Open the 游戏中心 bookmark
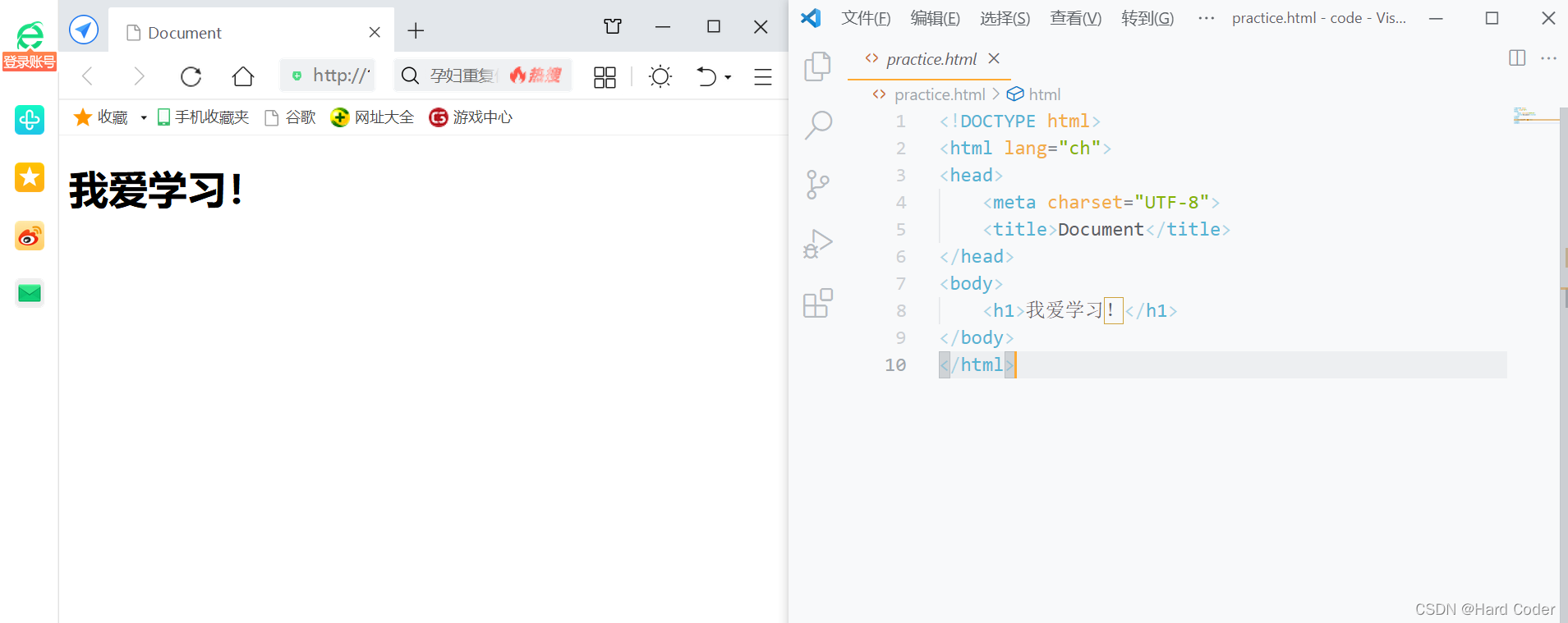This screenshot has height=623, width=1568. (471, 117)
